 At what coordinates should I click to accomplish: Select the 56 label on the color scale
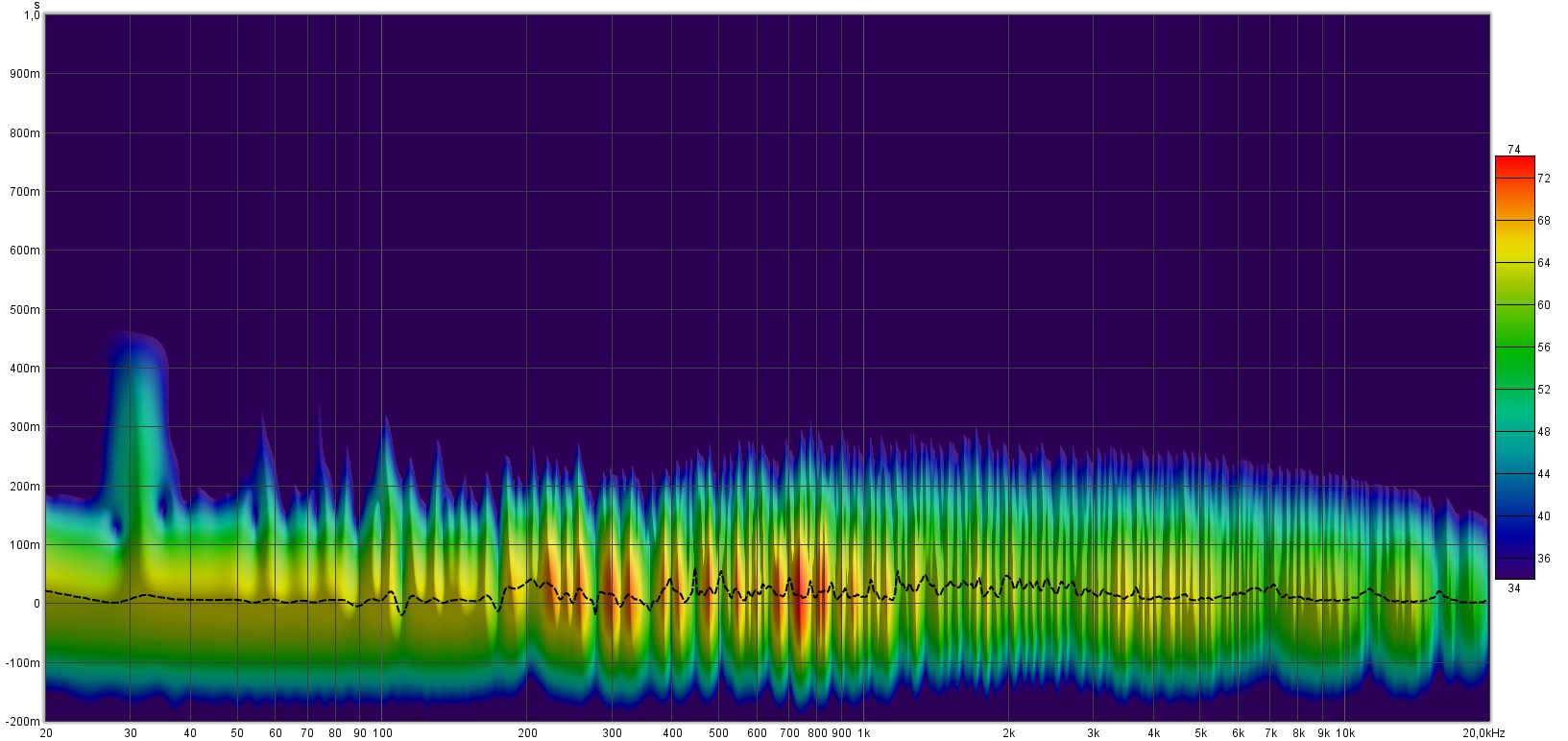1543,347
